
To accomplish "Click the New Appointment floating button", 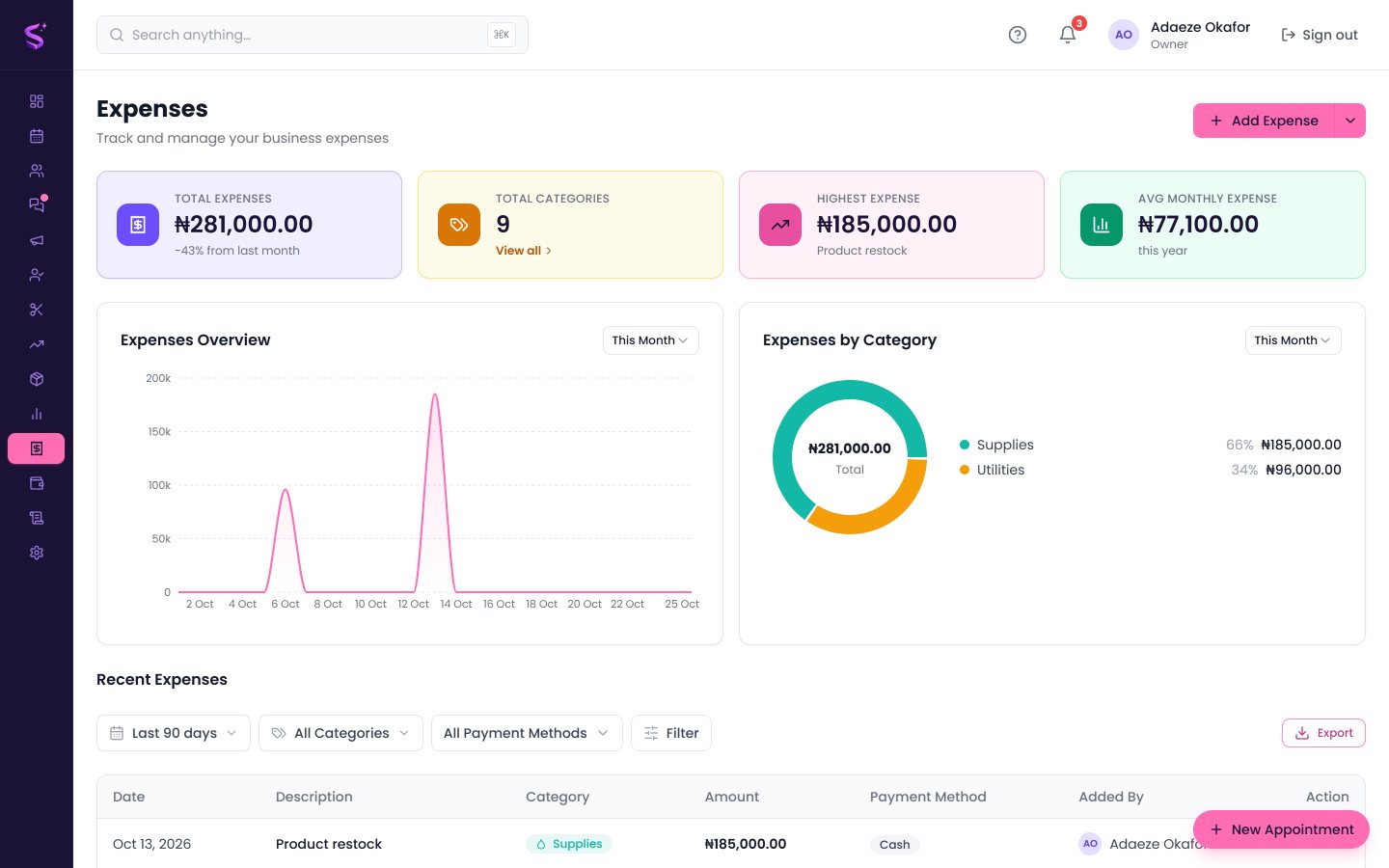I will (x=1281, y=829).
